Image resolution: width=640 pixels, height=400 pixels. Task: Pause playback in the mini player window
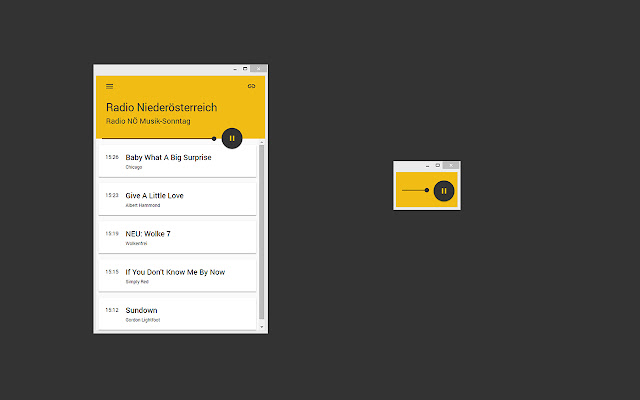444,191
